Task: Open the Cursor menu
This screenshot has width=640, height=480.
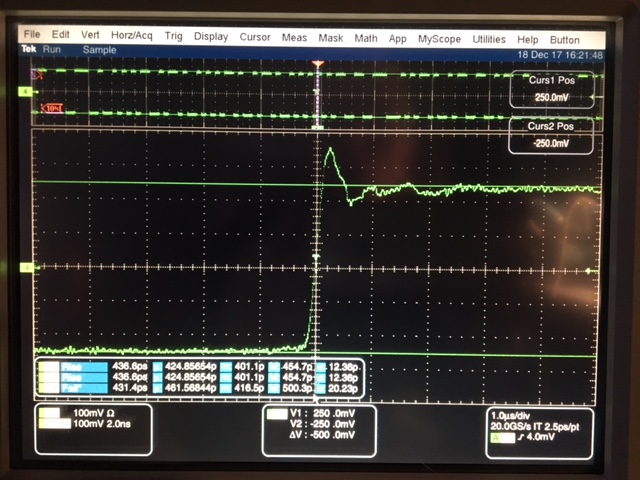Action: pos(255,37)
